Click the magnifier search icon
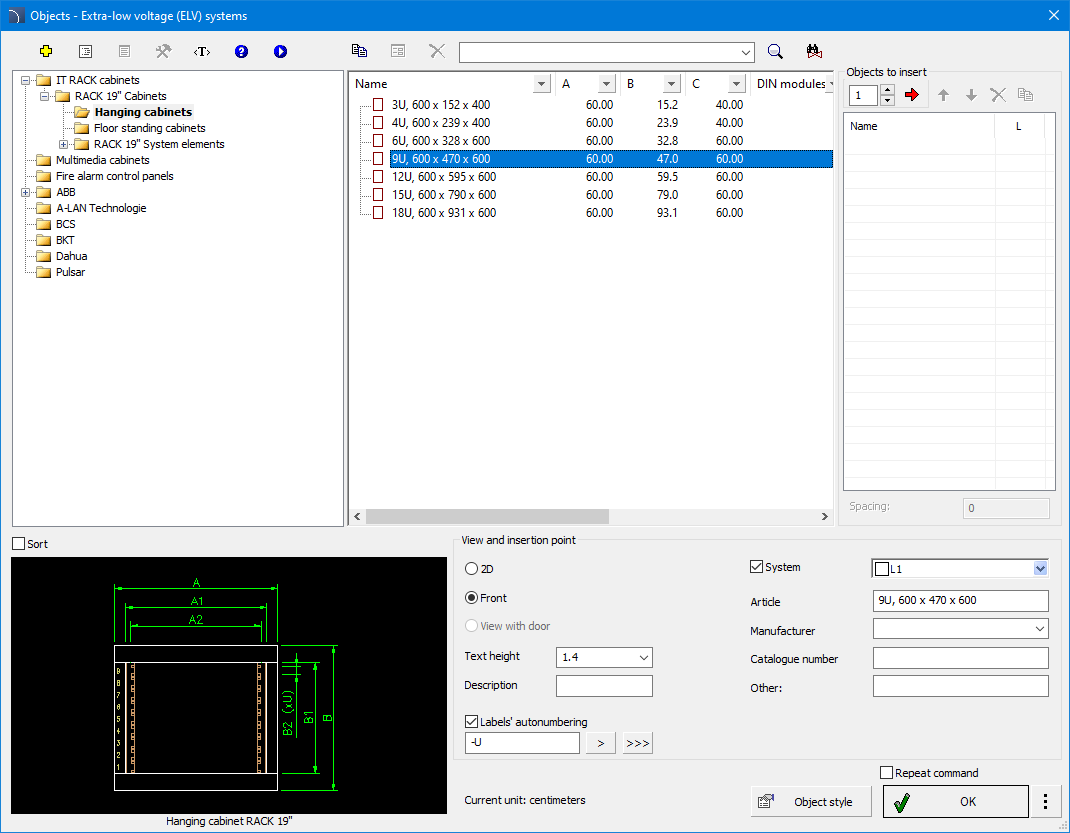Screen dimensions: 1070x833 tap(775, 51)
